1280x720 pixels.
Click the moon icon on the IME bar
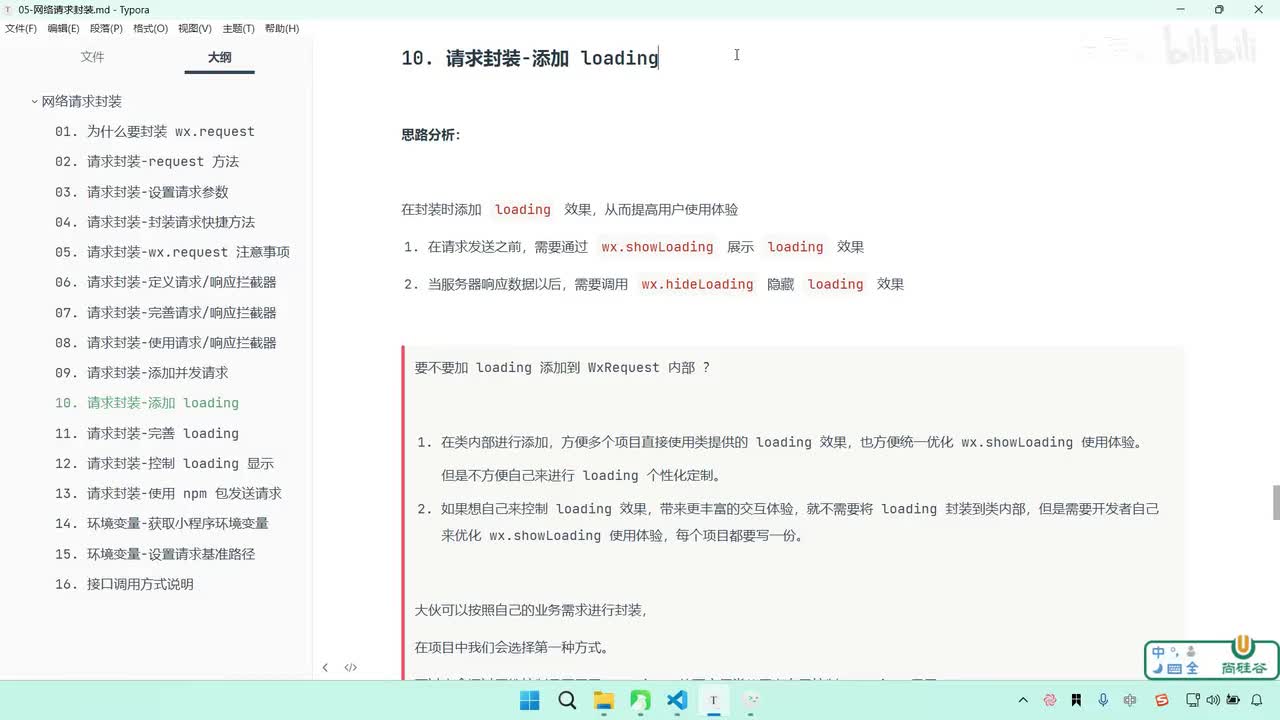point(1158,669)
